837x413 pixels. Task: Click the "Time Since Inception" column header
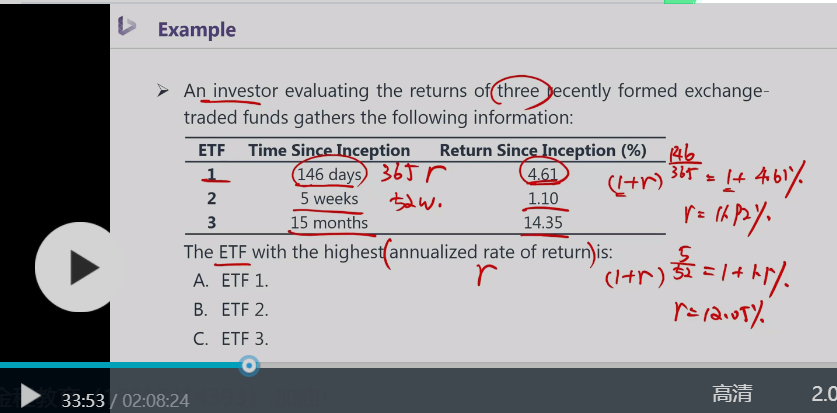coord(329,150)
